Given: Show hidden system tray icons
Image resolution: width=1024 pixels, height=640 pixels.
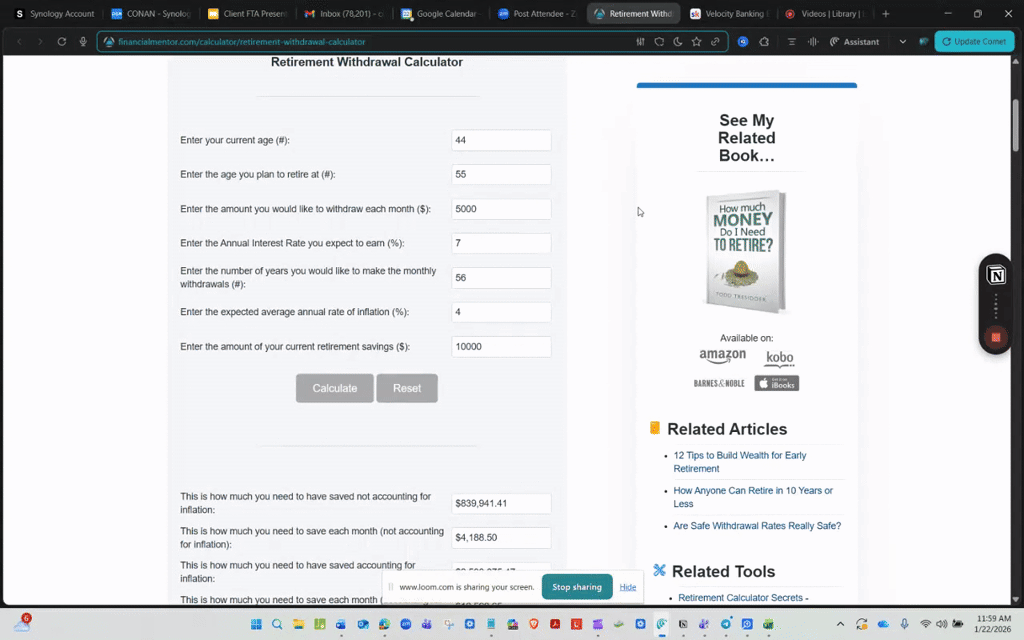Looking at the screenshot, I should click(x=840, y=624).
